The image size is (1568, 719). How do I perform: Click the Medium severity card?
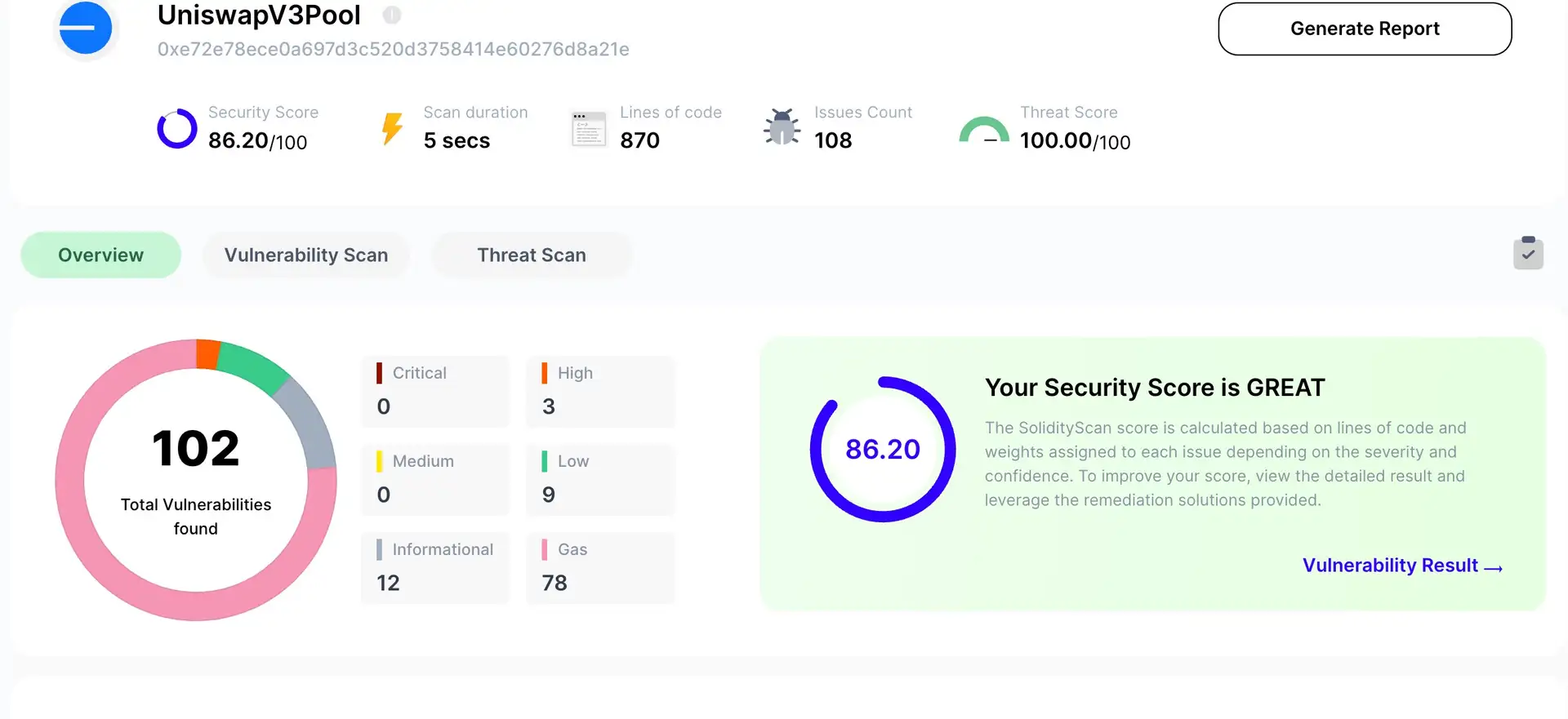(x=435, y=479)
